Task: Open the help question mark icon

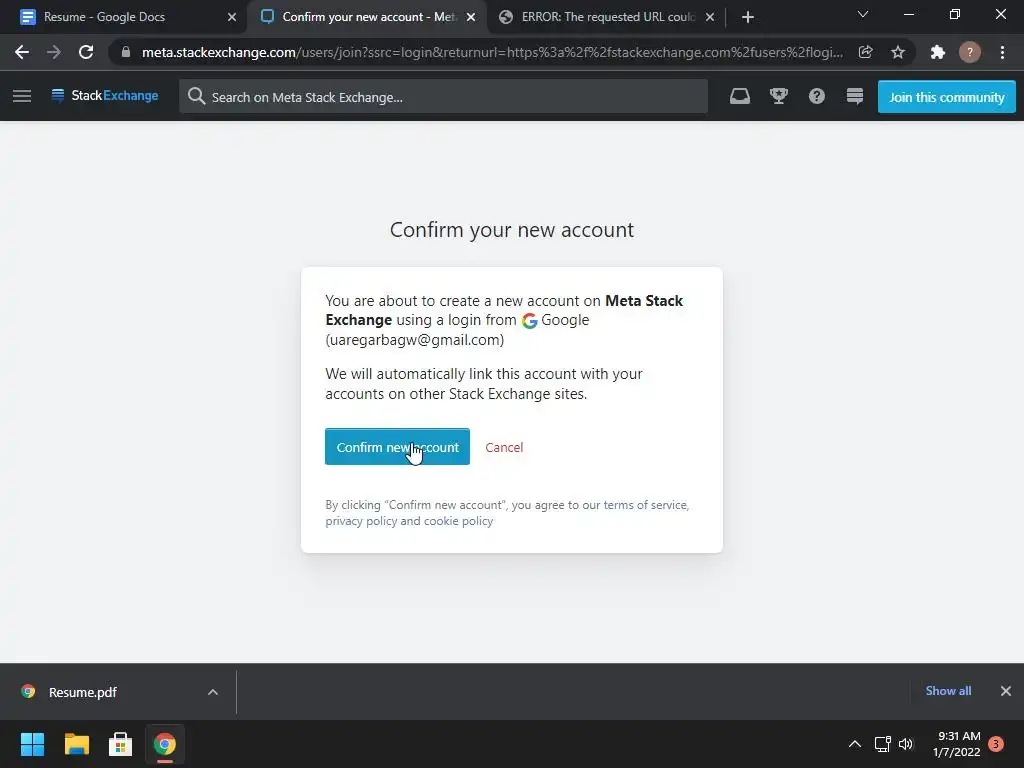Action: tap(816, 97)
